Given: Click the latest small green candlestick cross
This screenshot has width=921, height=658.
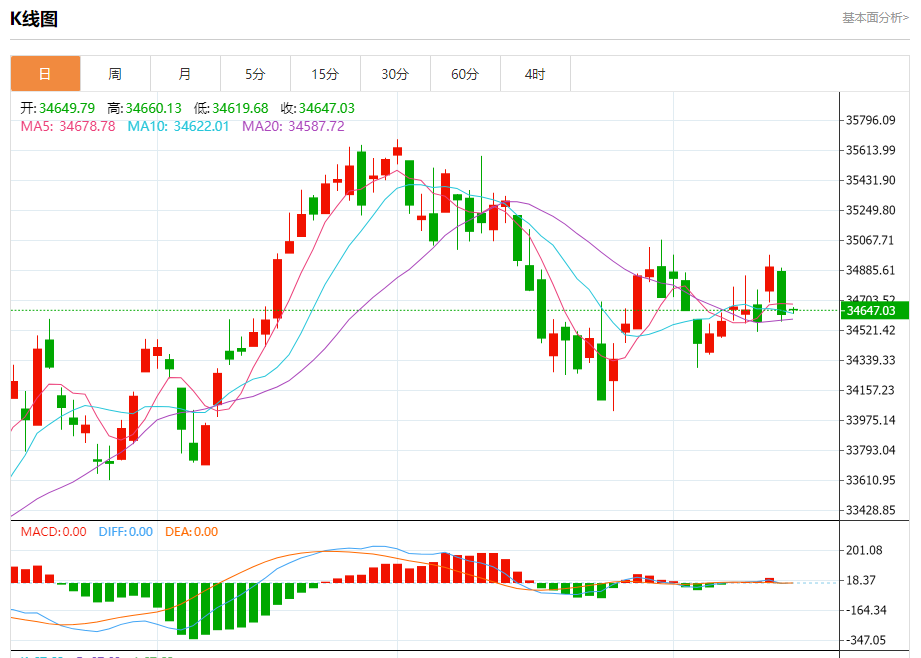Looking at the screenshot, I should [x=794, y=310].
